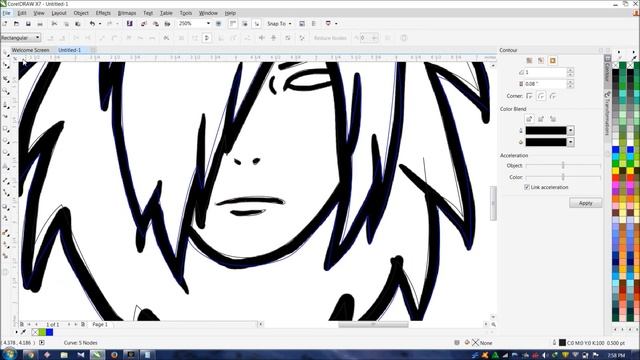Select the Page 1 tab at bottom

pyautogui.click(x=100, y=324)
